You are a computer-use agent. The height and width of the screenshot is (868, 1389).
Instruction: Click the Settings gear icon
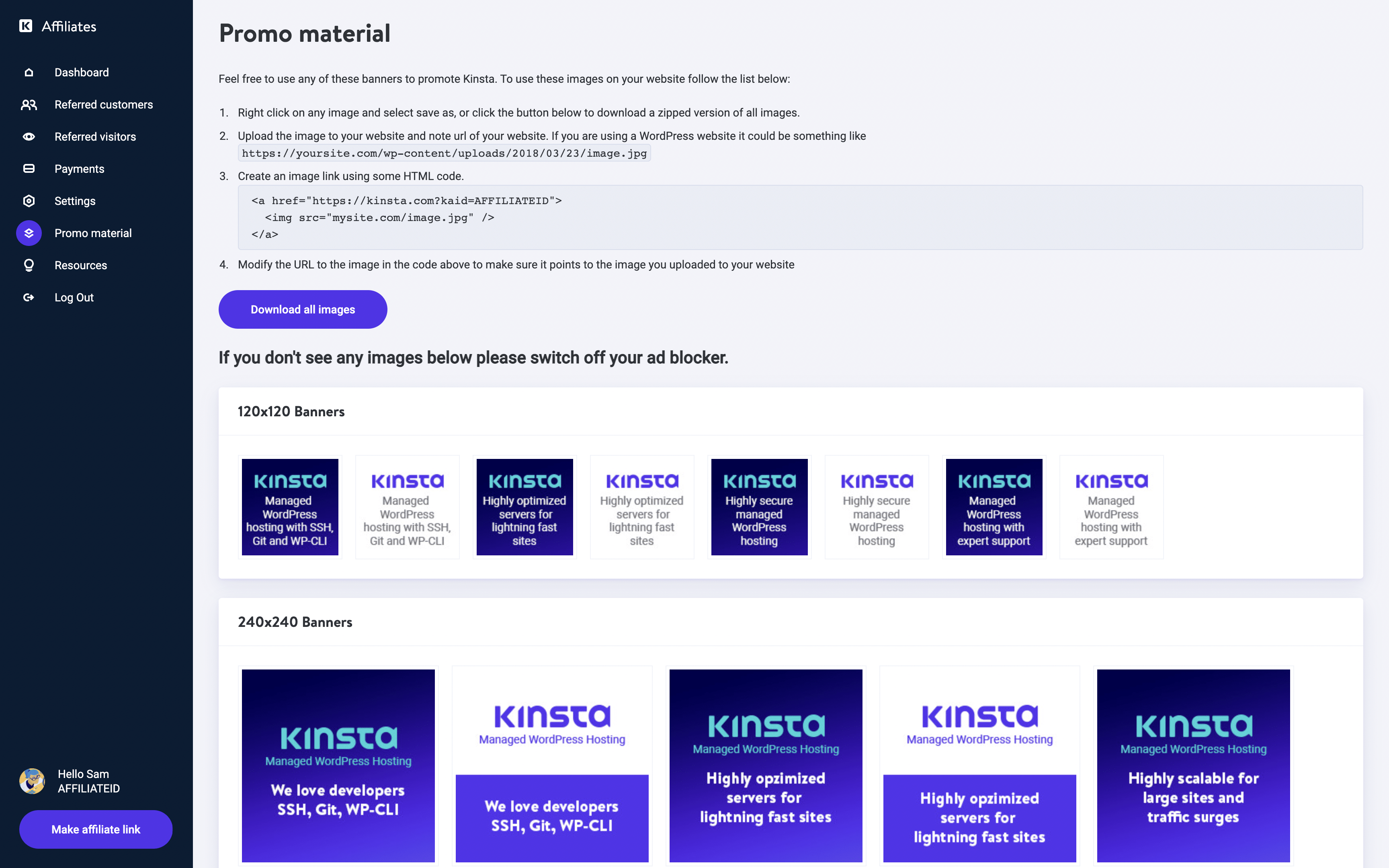coord(27,201)
